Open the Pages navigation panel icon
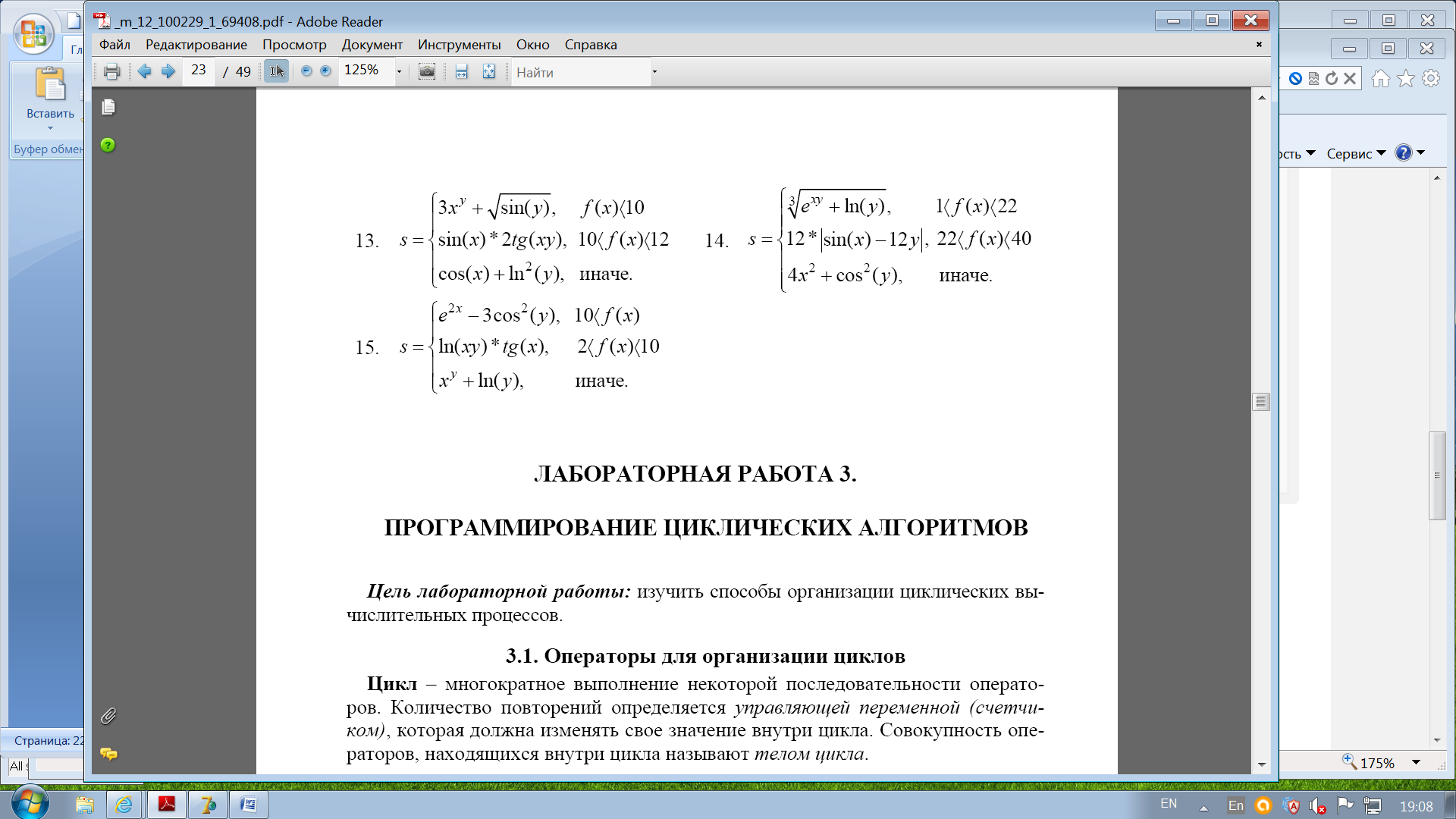The image size is (1456, 819). tap(108, 107)
